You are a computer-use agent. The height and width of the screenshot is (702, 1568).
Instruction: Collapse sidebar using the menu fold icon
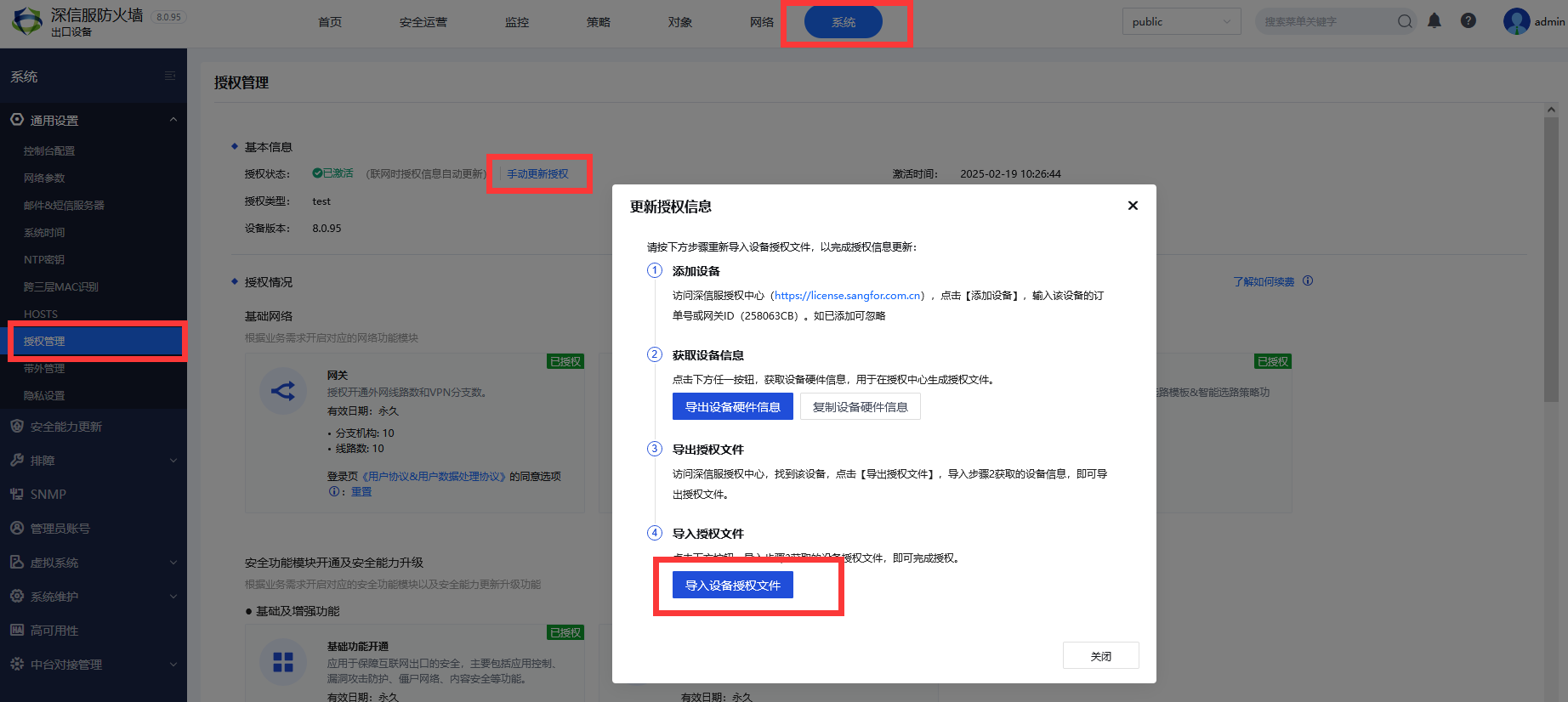pyautogui.click(x=170, y=76)
